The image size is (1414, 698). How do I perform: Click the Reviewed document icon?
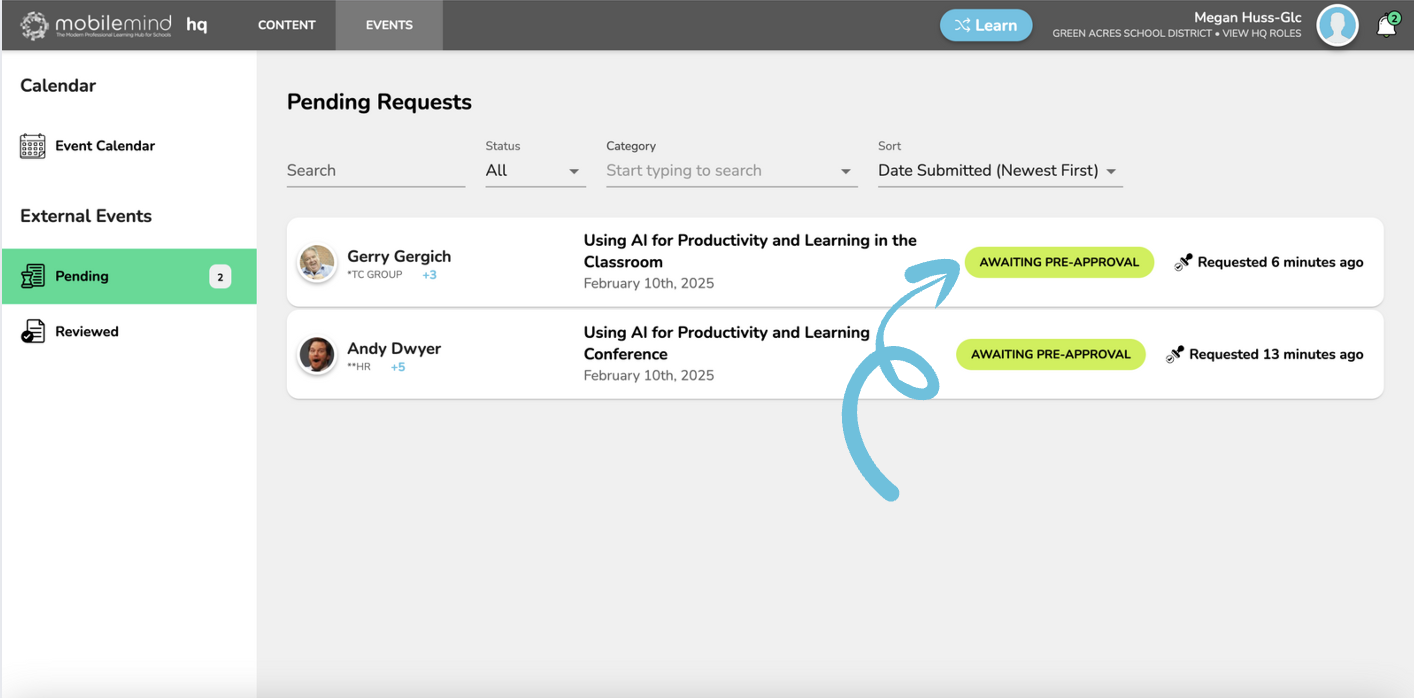click(x=33, y=332)
